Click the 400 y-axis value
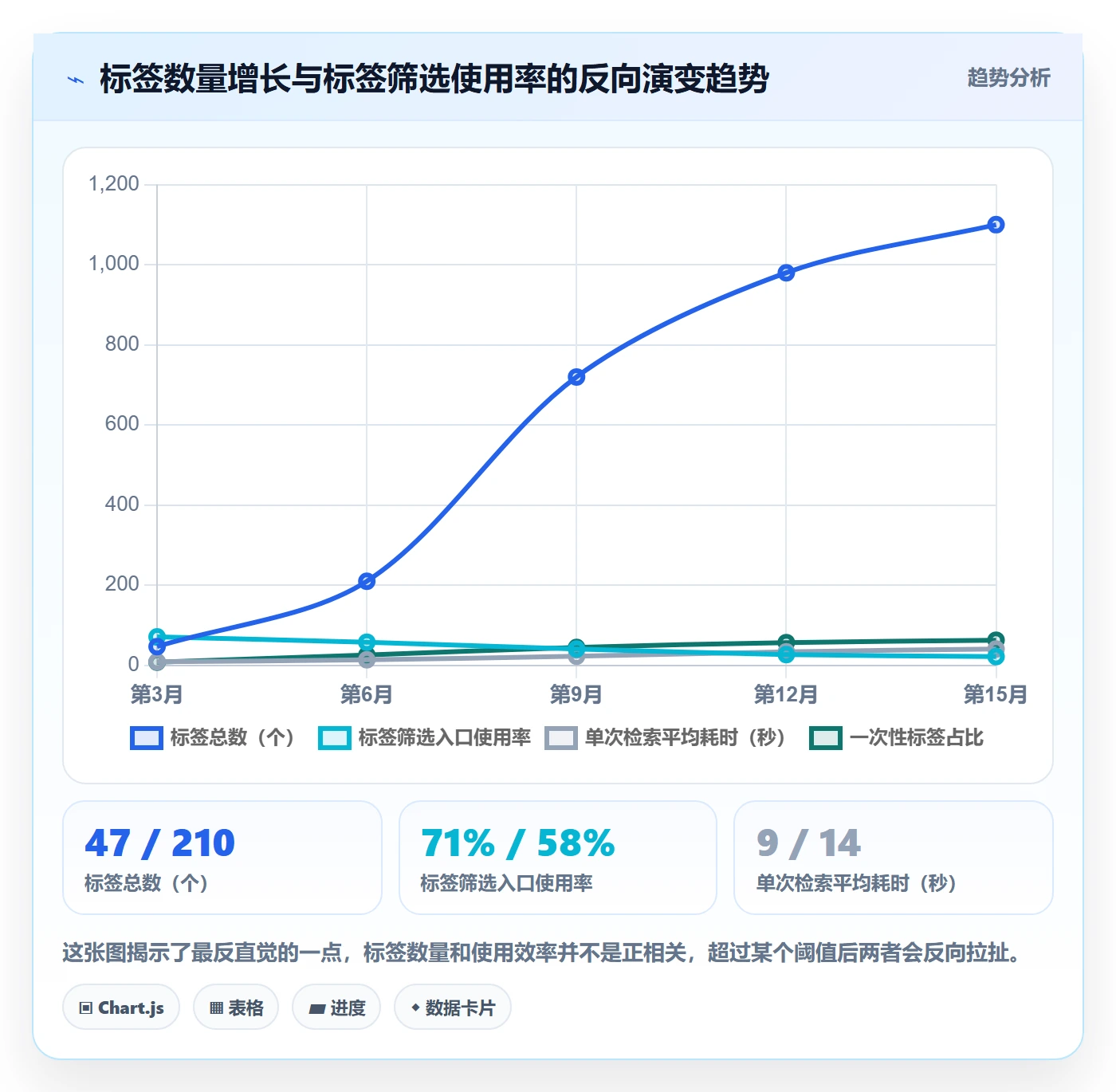Image resolution: width=1116 pixels, height=1092 pixels. [122, 505]
